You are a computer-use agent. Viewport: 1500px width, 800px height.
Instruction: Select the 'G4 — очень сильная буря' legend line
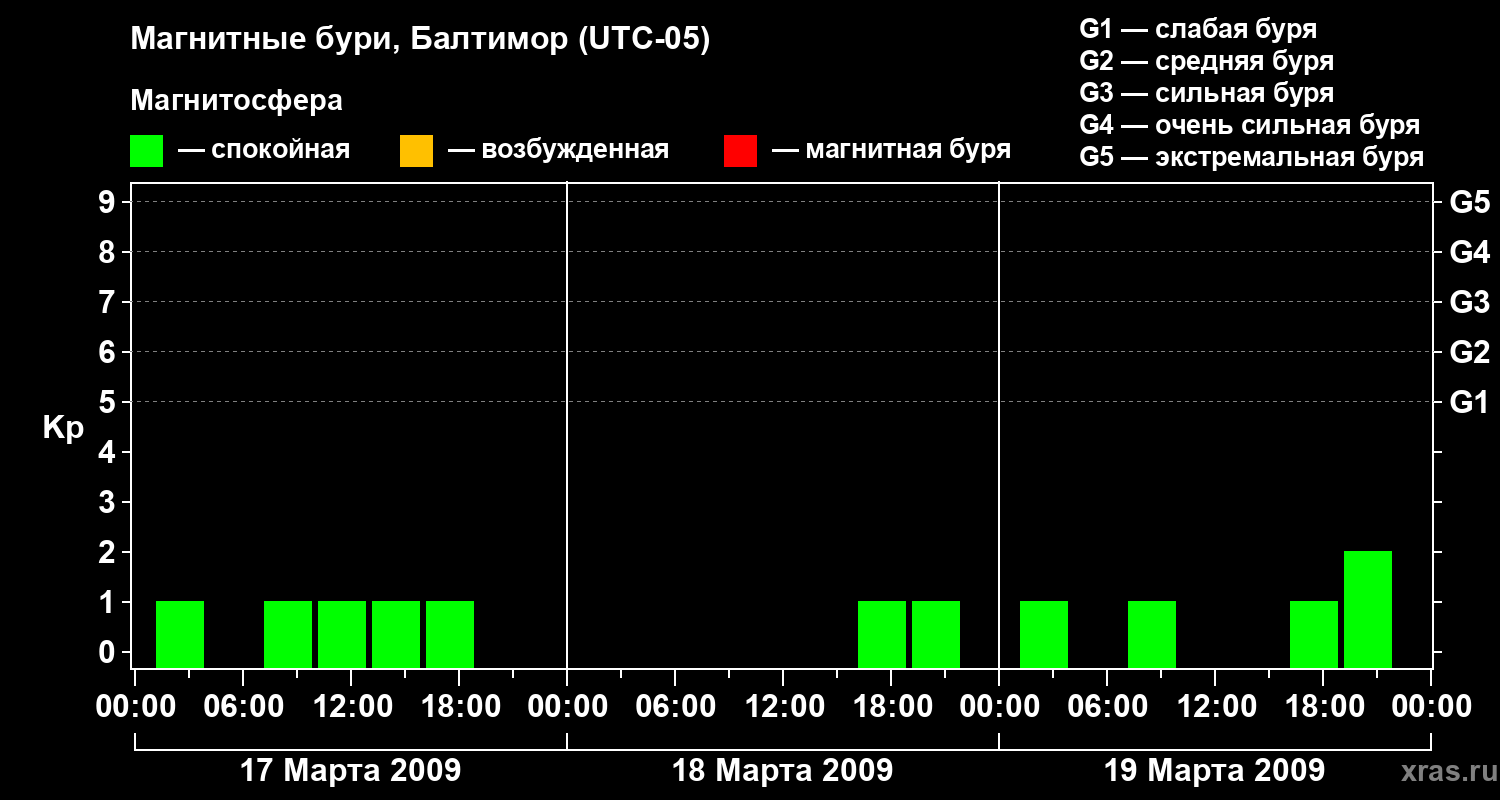(x=1250, y=125)
